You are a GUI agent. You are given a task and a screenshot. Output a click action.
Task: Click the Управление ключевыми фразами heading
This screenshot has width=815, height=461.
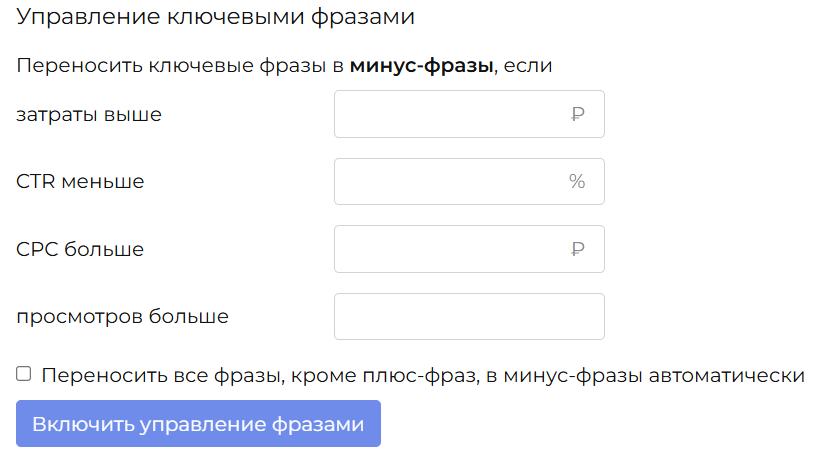click(215, 17)
